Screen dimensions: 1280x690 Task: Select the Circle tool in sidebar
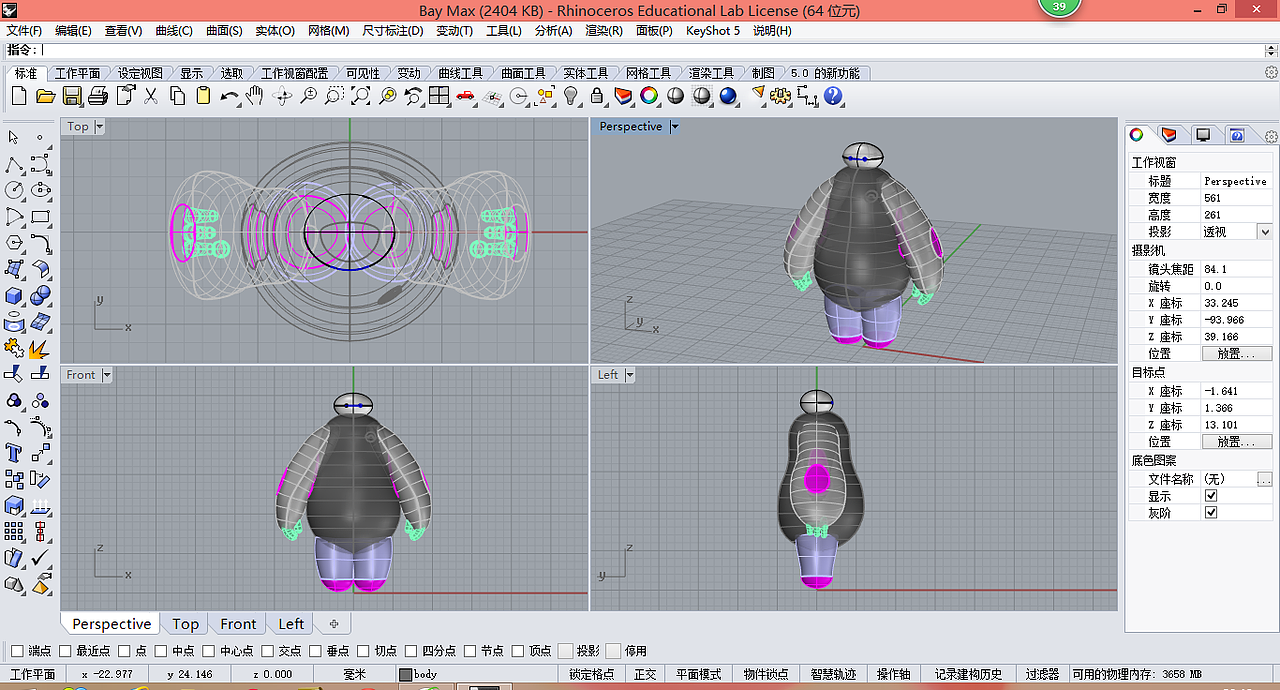(14, 190)
